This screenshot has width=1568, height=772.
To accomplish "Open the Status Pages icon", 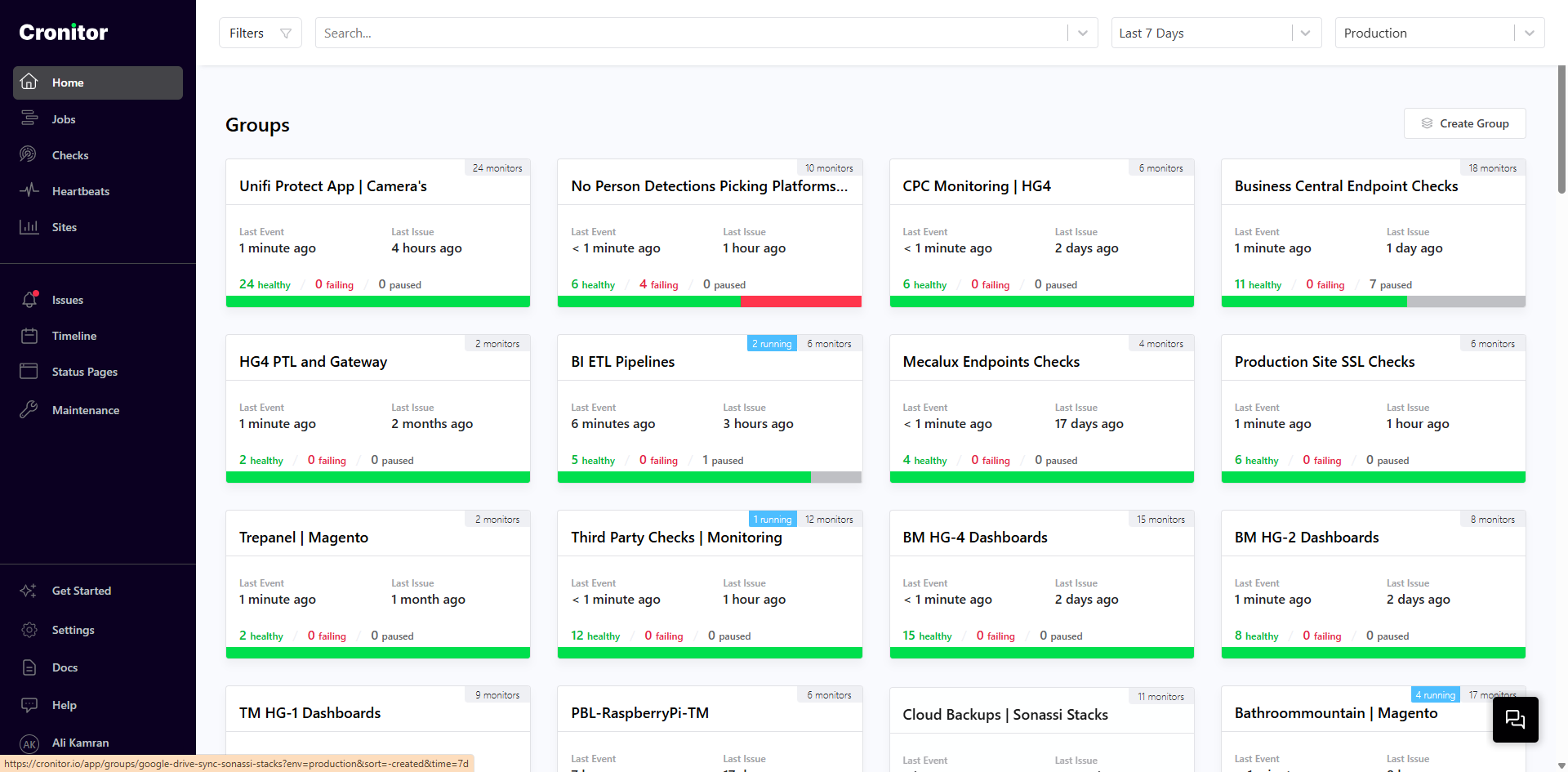I will pos(29,372).
